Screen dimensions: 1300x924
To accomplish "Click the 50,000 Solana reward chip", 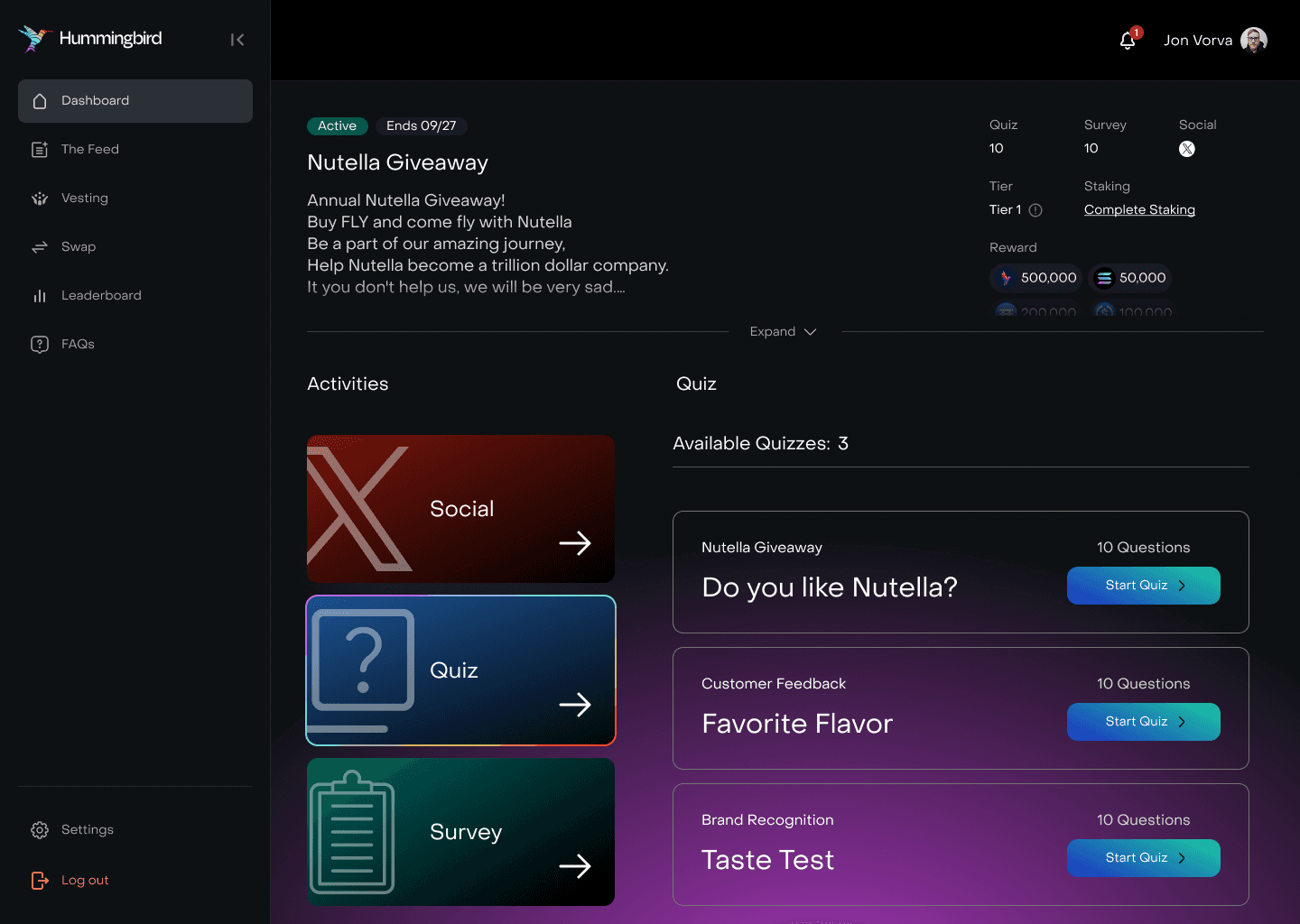I will 1130,278.
